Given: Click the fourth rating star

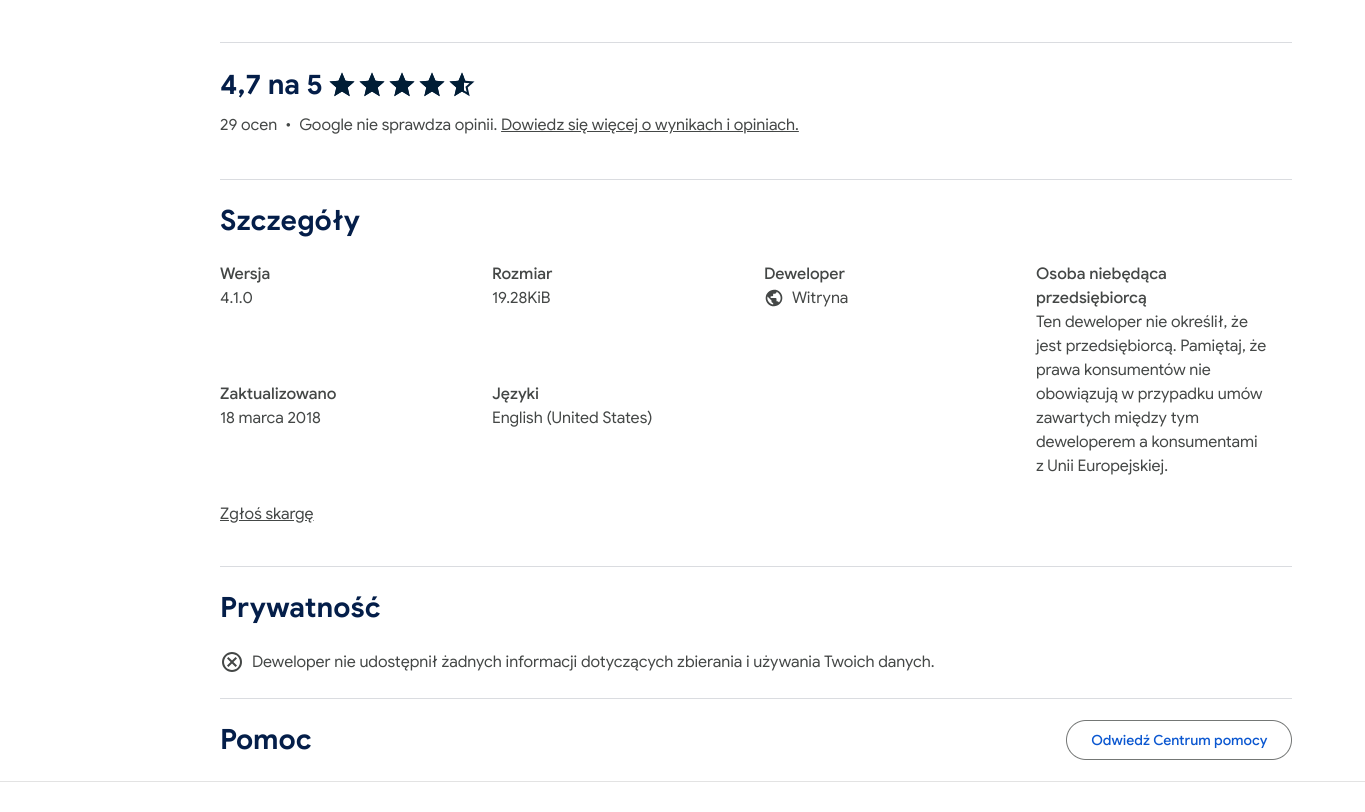Looking at the screenshot, I should [432, 85].
